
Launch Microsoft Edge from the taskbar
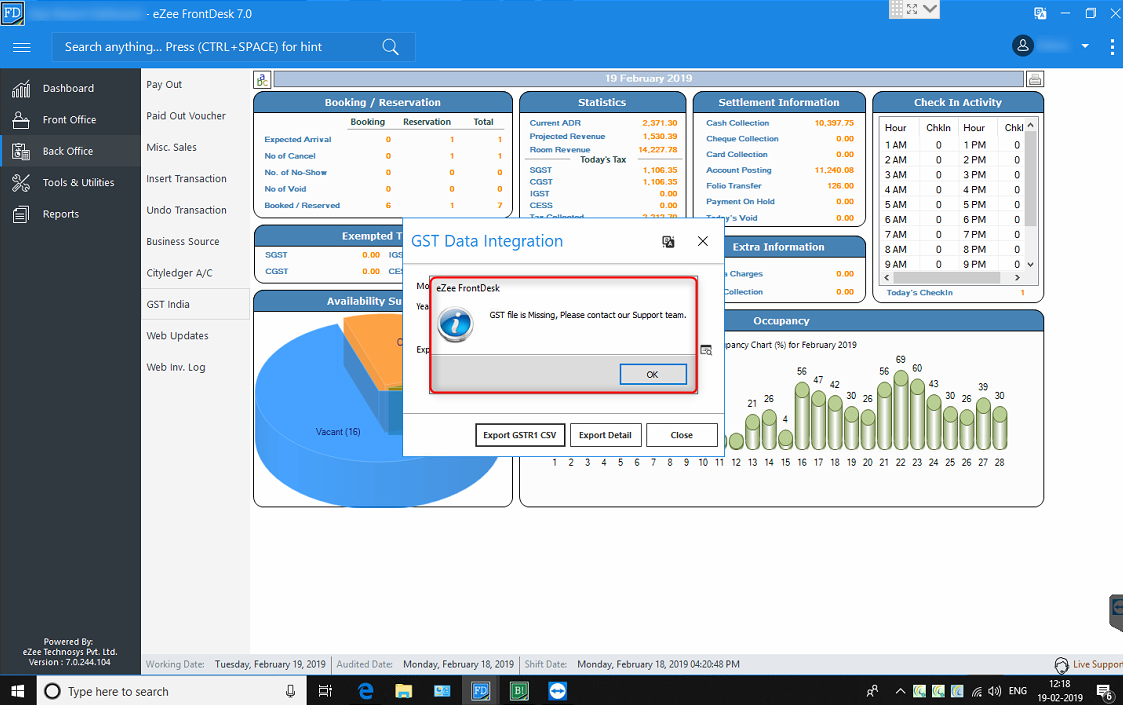(x=366, y=691)
